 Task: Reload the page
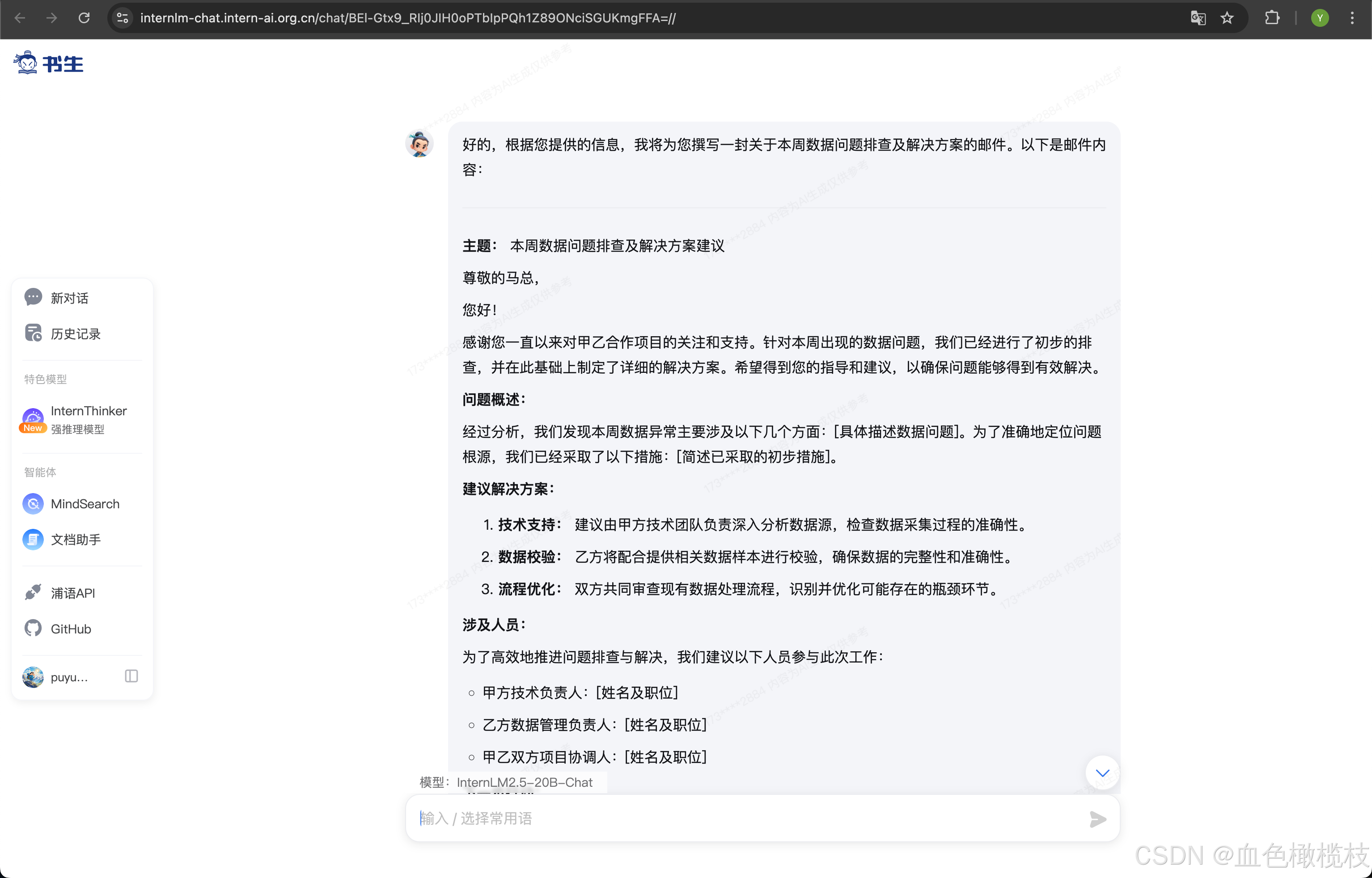(x=85, y=18)
